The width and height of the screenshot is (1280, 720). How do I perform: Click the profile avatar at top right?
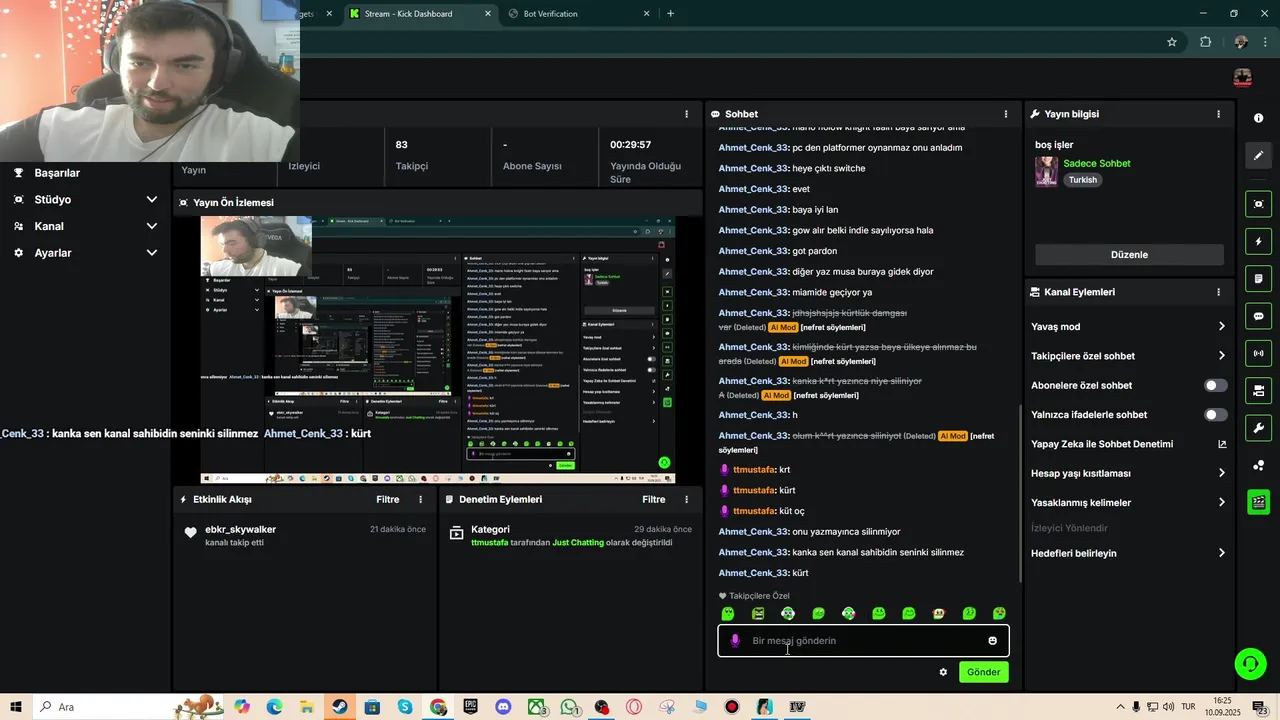click(x=1242, y=78)
